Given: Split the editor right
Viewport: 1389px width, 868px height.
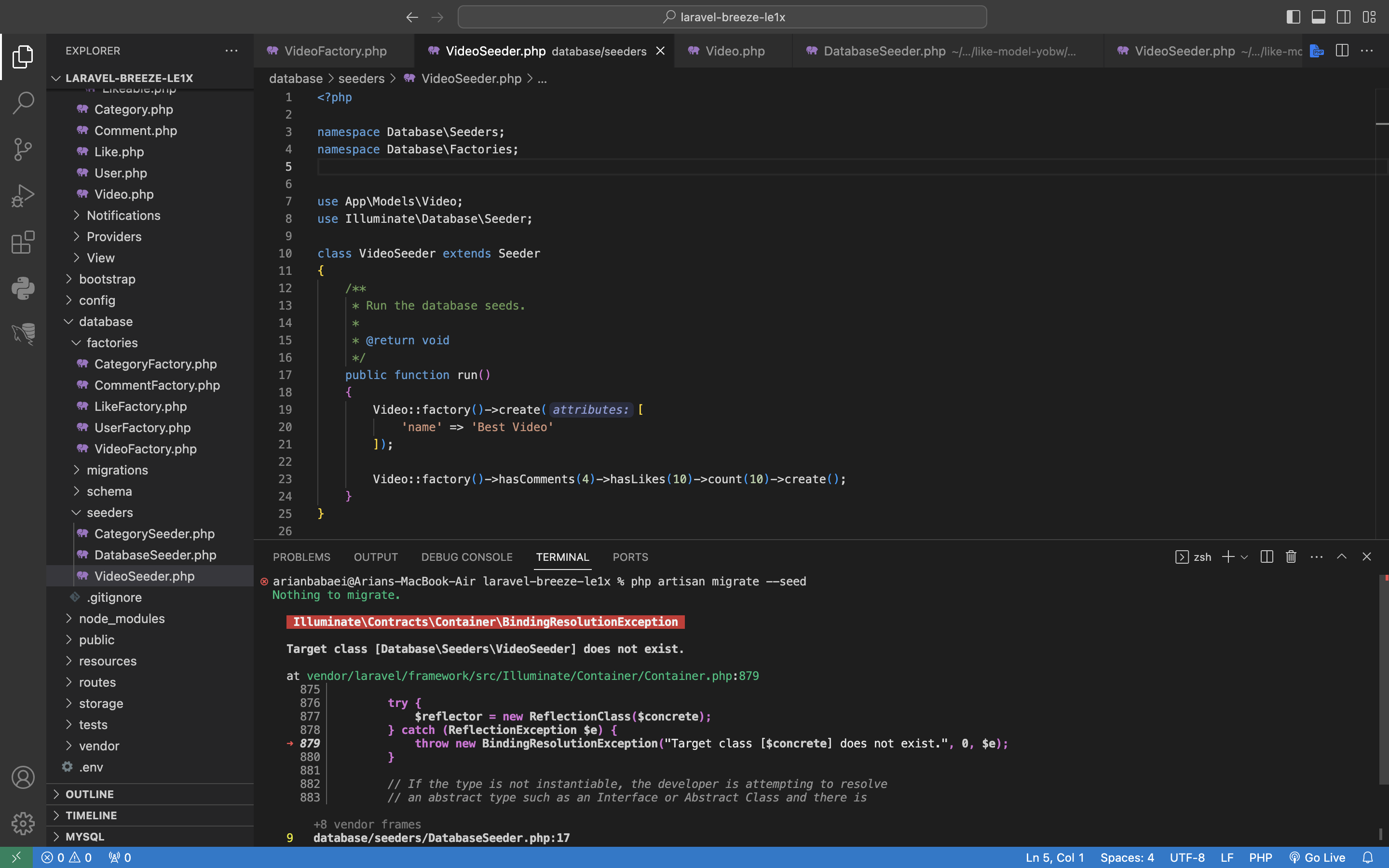Looking at the screenshot, I should [1342, 51].
